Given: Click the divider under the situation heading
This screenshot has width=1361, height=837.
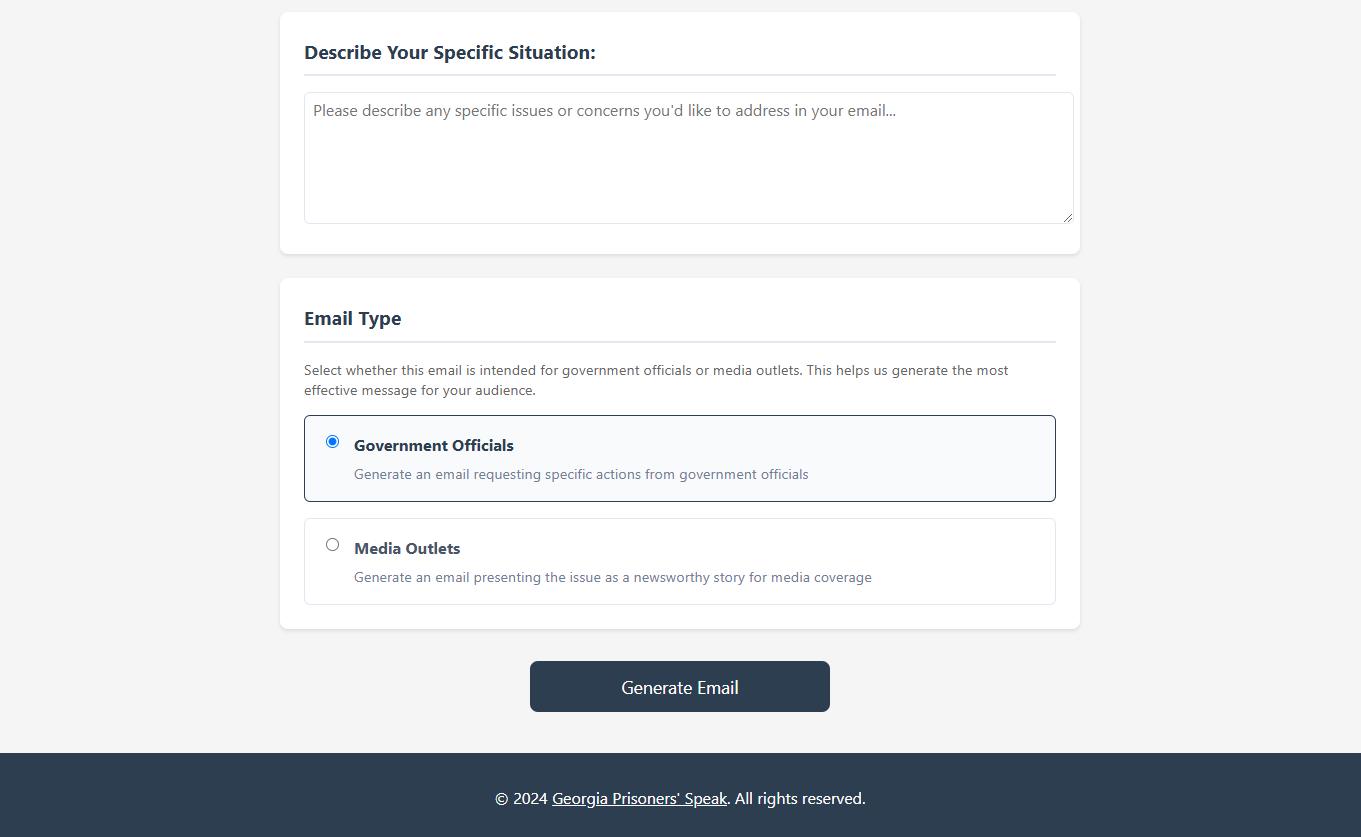Looking at the screenshot, I should (x=680, y=75).
